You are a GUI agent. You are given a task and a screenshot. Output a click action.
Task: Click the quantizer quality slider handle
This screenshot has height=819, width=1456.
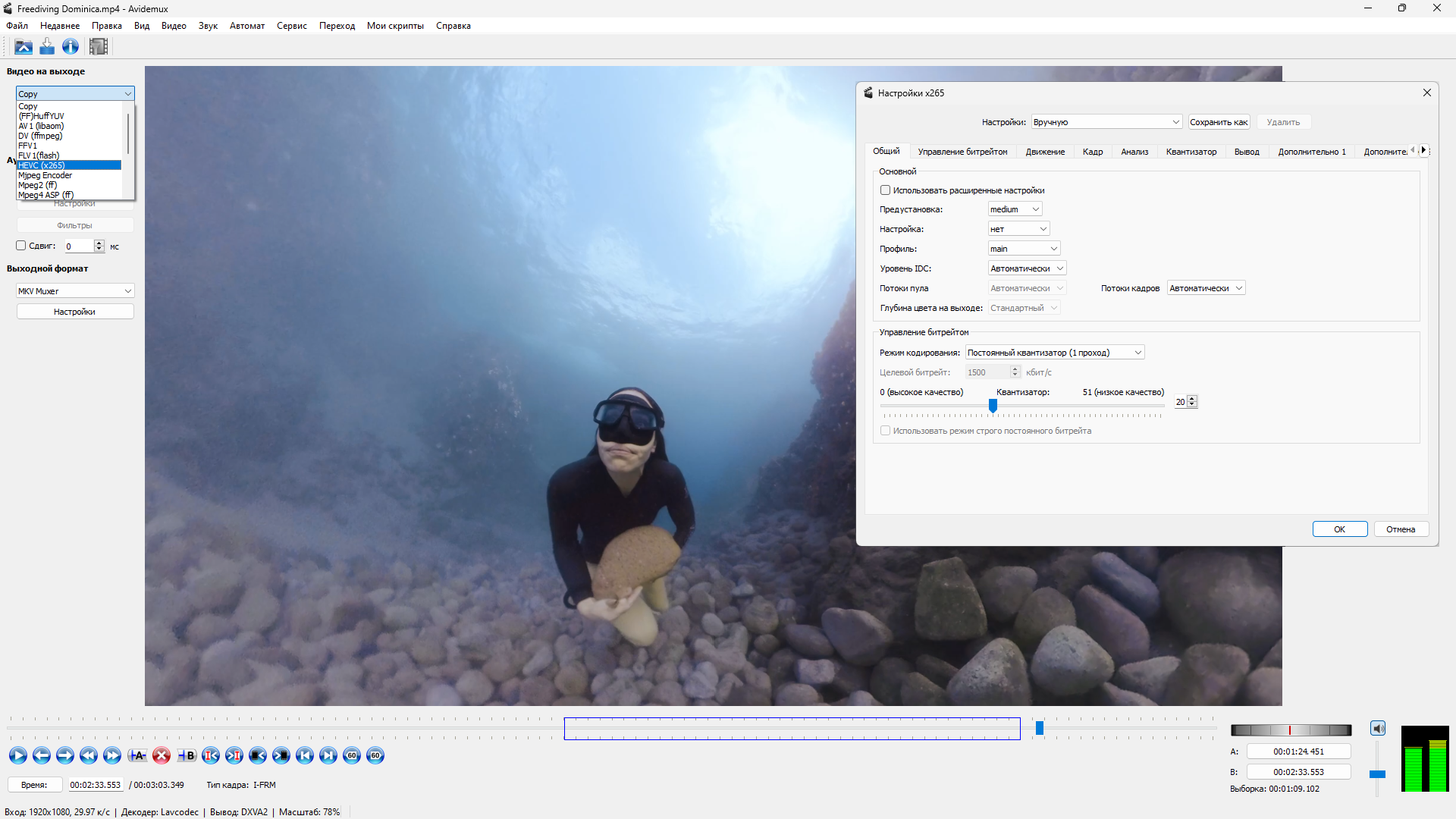(993, 406)
